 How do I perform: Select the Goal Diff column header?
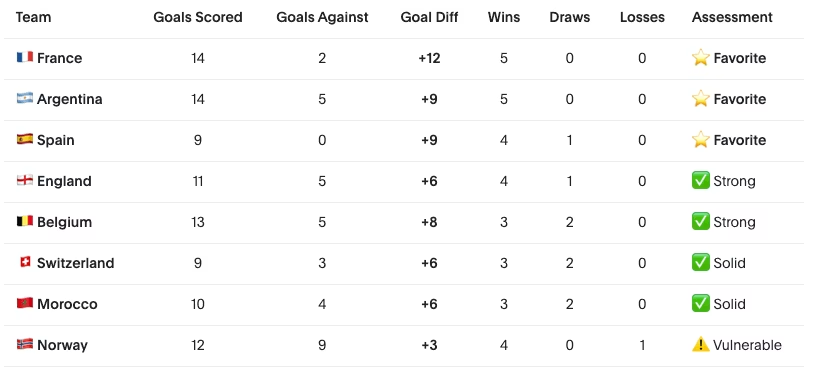pos(429,17)
